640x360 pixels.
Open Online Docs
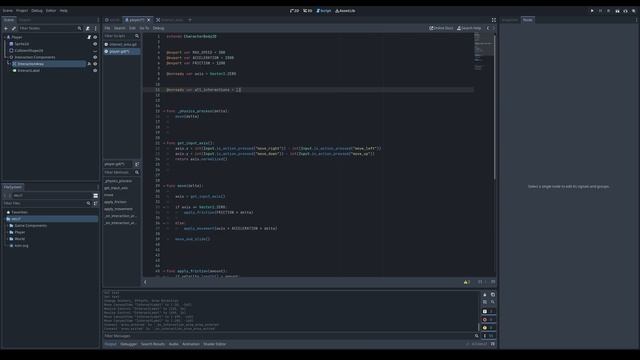pos(441,28)
